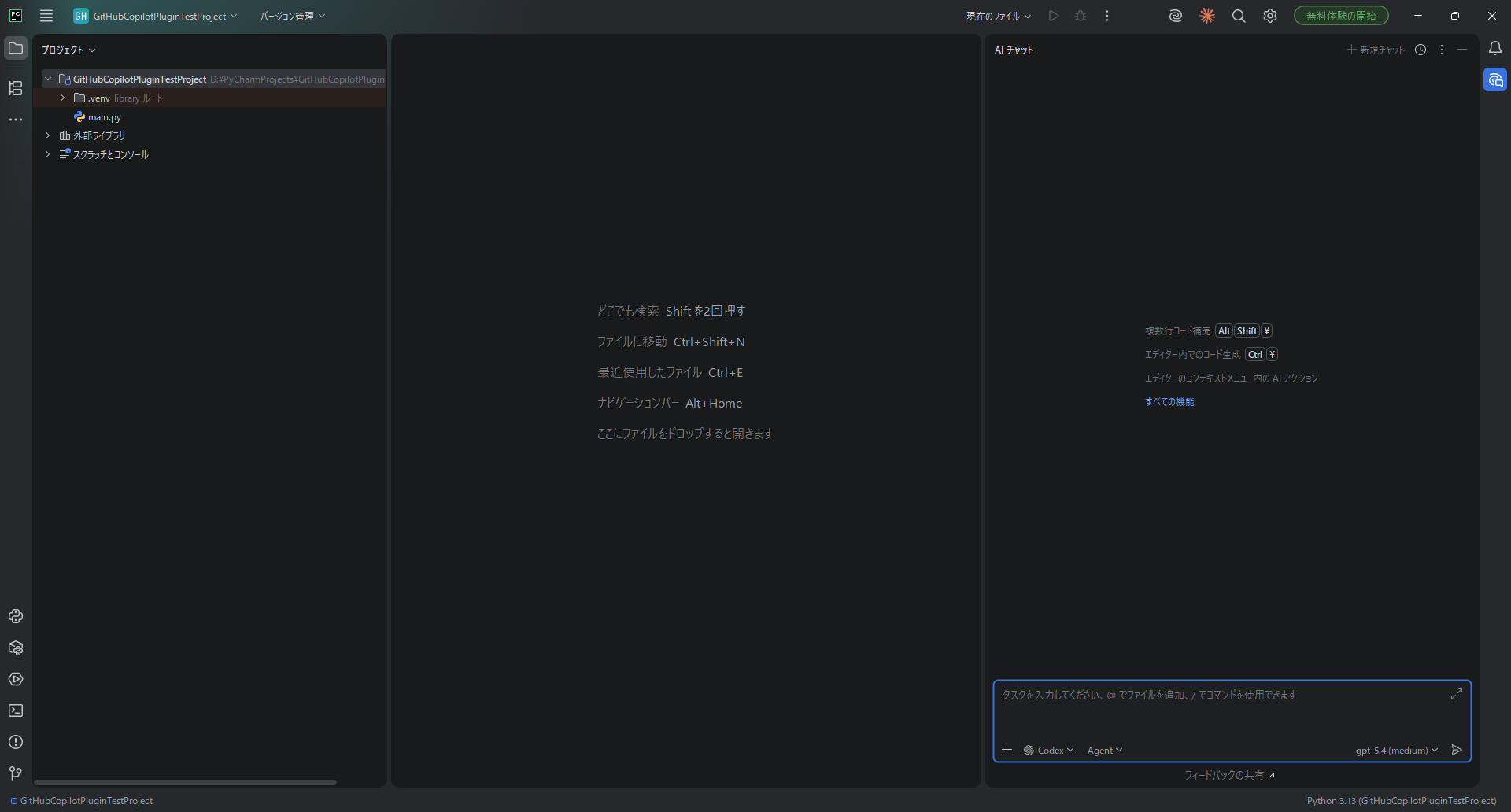Click the すべての機能 link
The image size is (1511, 812).
coord(1169,402)
